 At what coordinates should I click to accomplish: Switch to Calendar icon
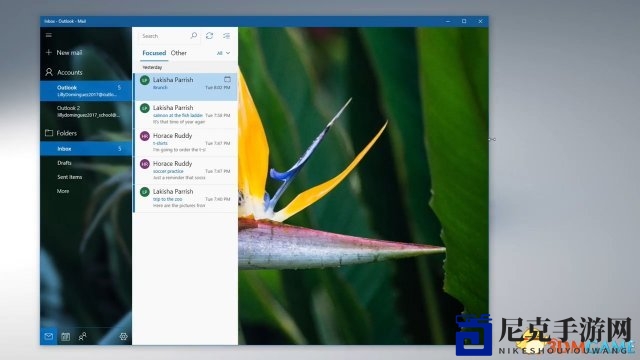pos(65,336)
